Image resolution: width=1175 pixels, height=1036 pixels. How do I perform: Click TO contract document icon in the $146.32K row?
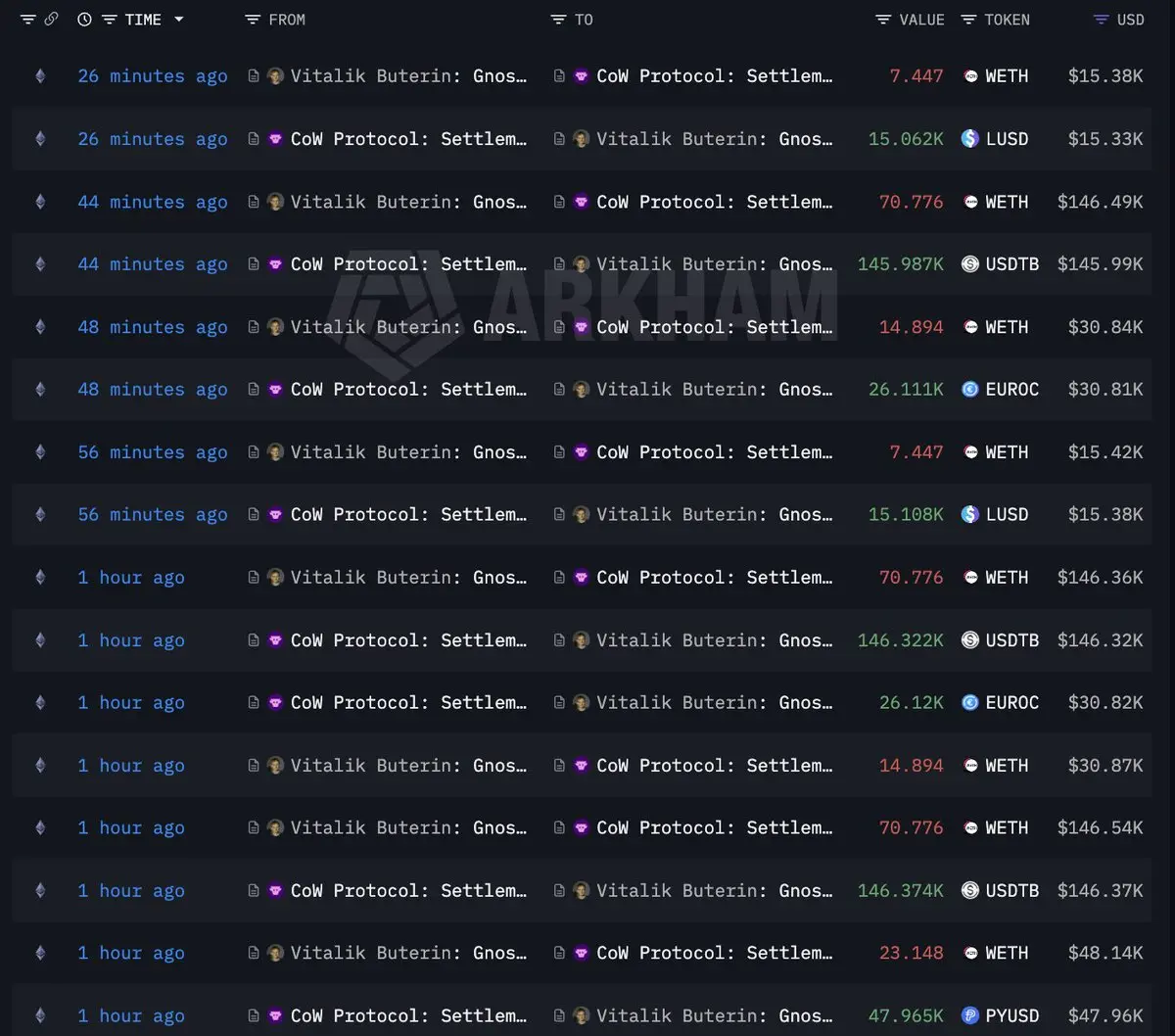[559, 640]
